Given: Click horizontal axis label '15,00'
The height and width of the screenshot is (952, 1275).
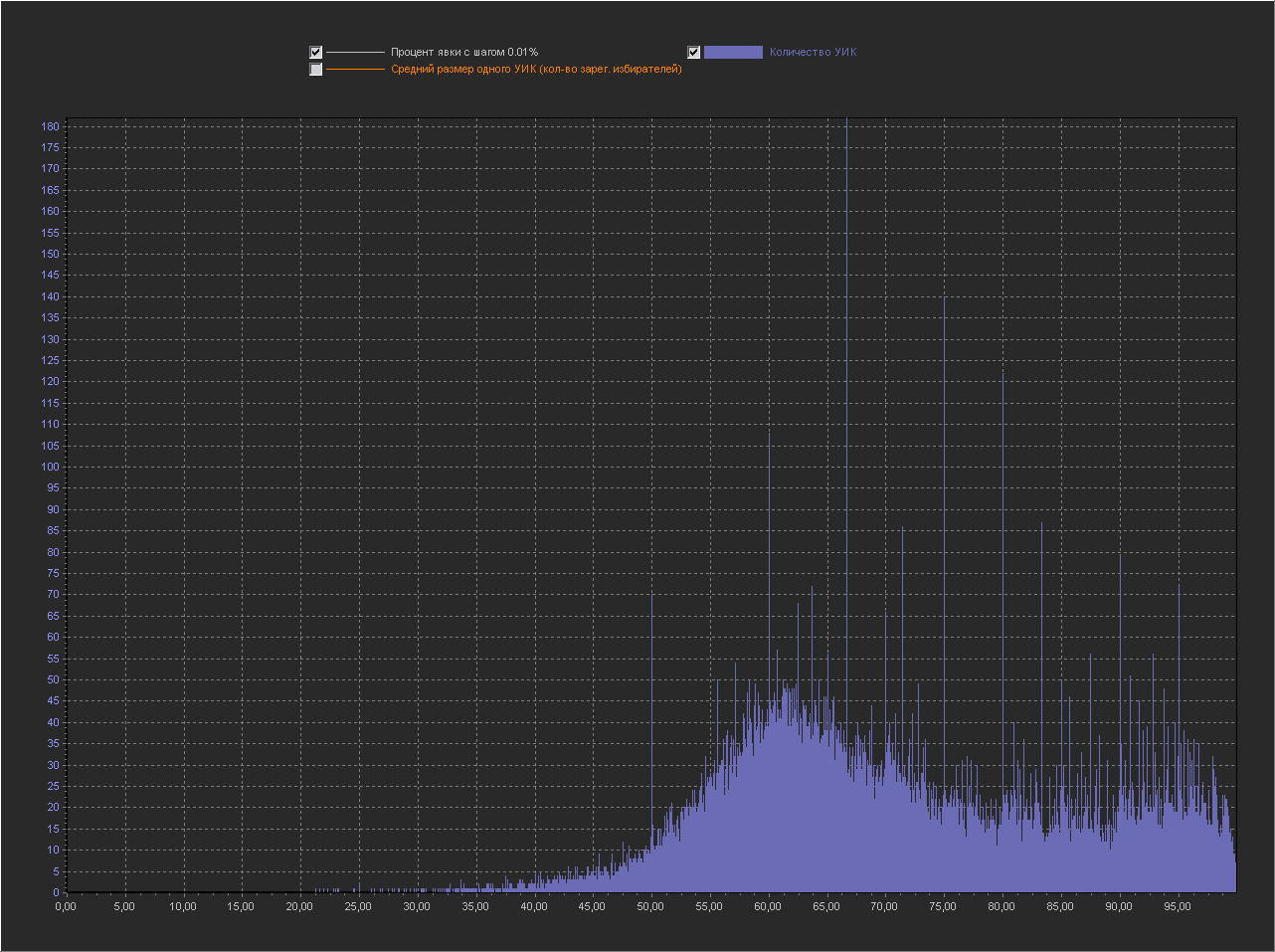Looking at the screenshot, I should pyautogui.click(x=241, y=906).
